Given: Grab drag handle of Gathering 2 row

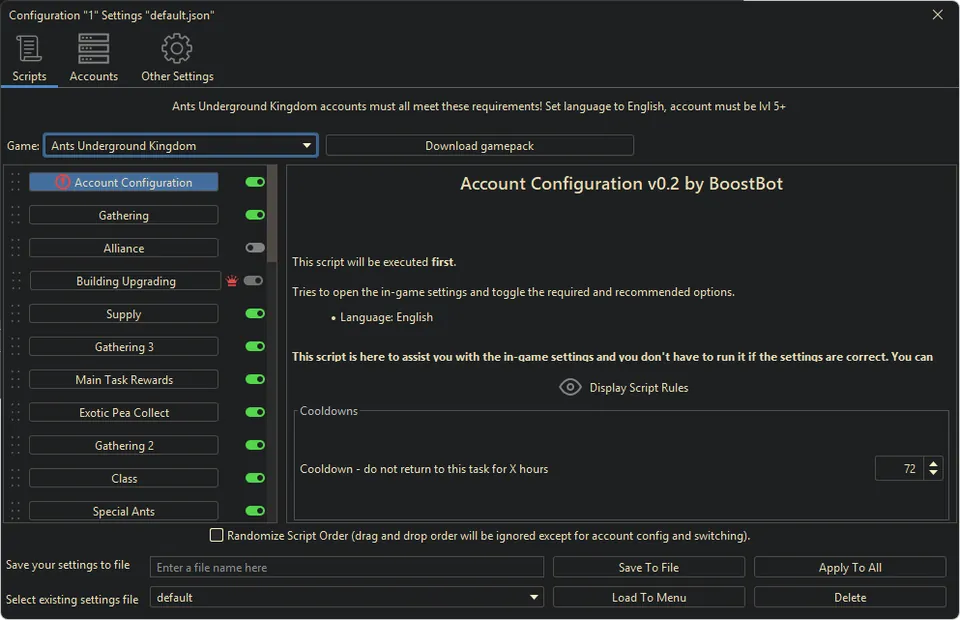Looking at the screenshot, I should click(15, 445).
